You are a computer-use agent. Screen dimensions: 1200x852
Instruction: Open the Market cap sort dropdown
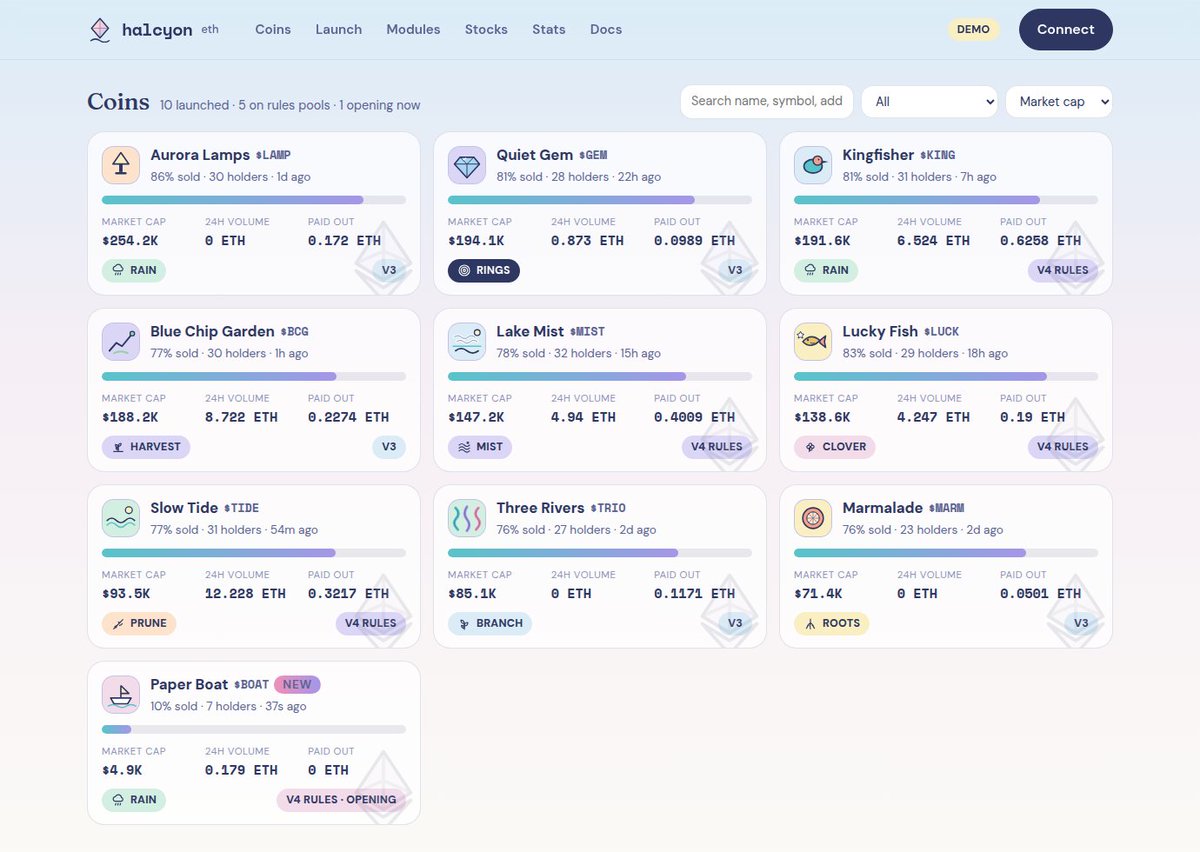[x=1059, y=101]
